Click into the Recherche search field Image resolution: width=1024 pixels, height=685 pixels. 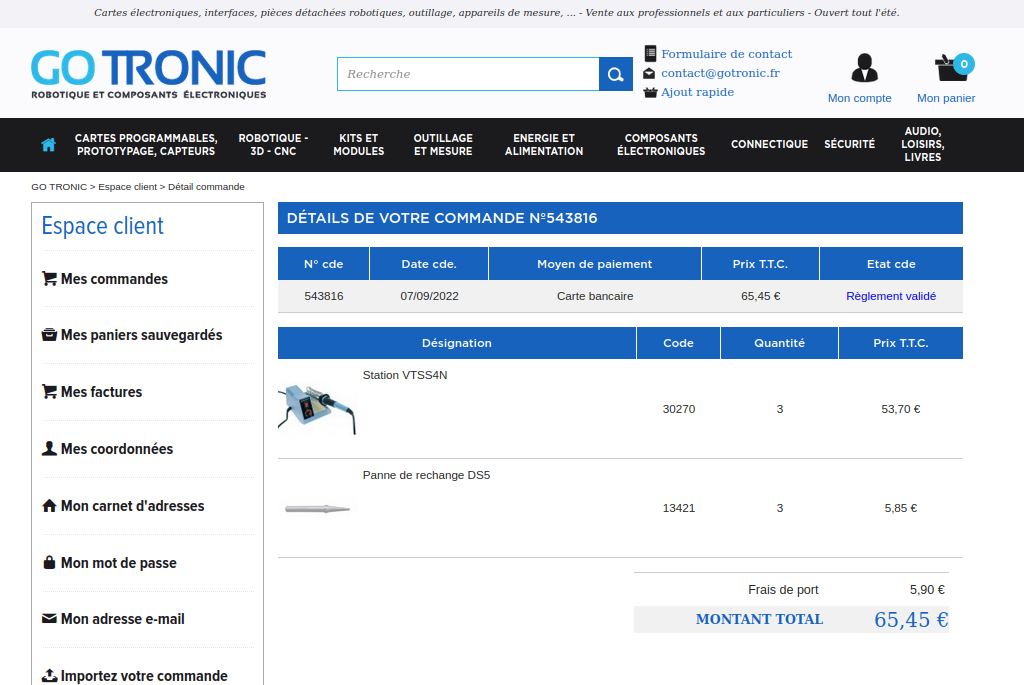[x=467, y=74]
